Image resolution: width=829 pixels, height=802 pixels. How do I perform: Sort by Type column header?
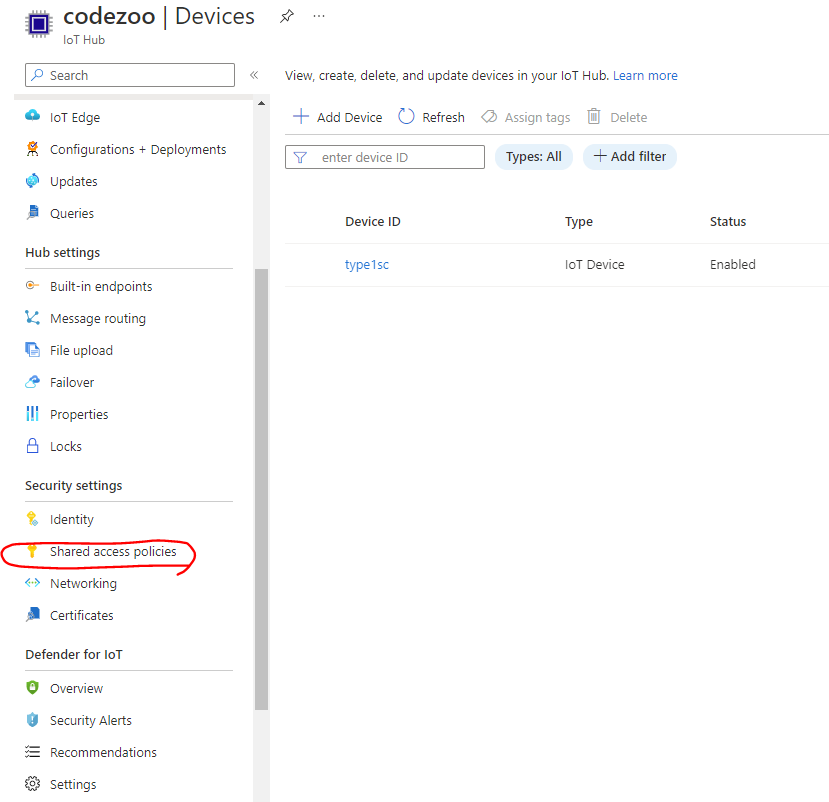[x=578, y=222]
